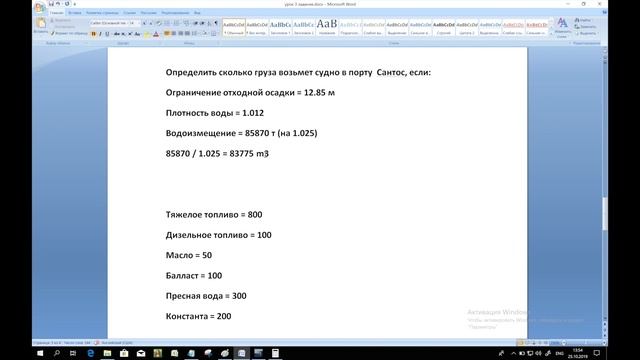
Task: Toggle show paragraph marks (¶)
Action: pyautogui.click(x=216, y=23)
